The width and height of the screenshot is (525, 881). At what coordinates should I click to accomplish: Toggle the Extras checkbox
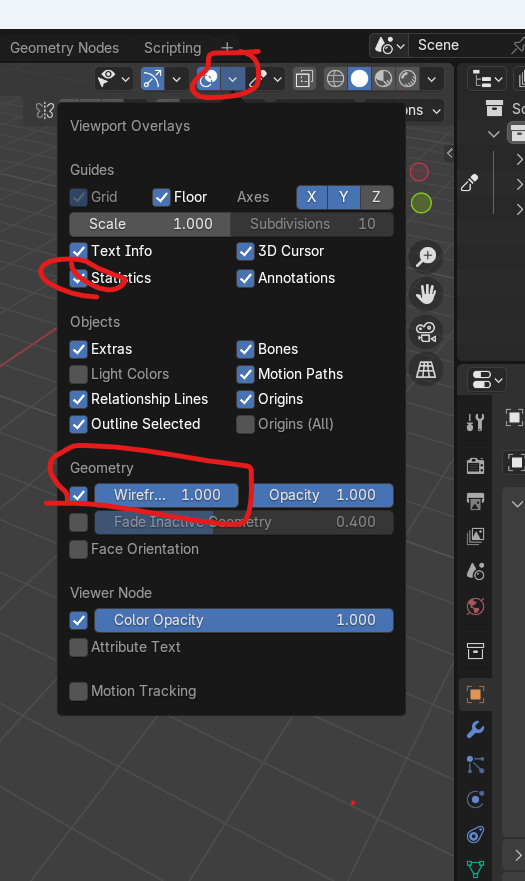[x=79, y=349]
